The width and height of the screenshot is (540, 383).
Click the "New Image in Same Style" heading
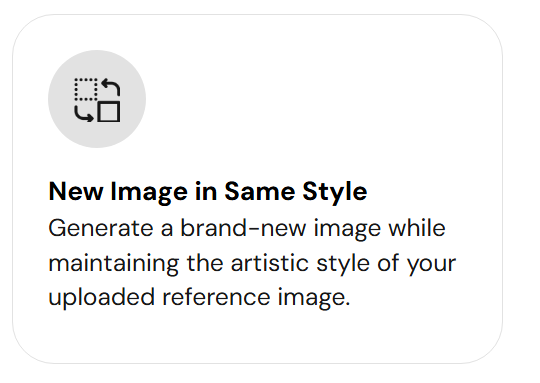pyautogui.click(x=208, y=192)
